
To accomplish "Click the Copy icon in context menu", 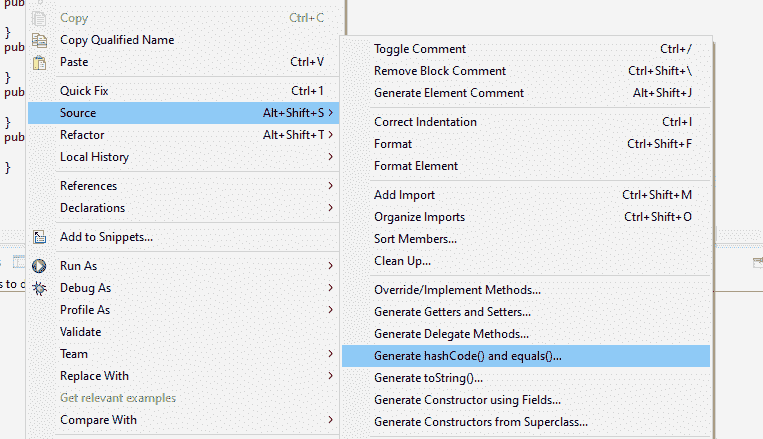I will coord(40,18).
